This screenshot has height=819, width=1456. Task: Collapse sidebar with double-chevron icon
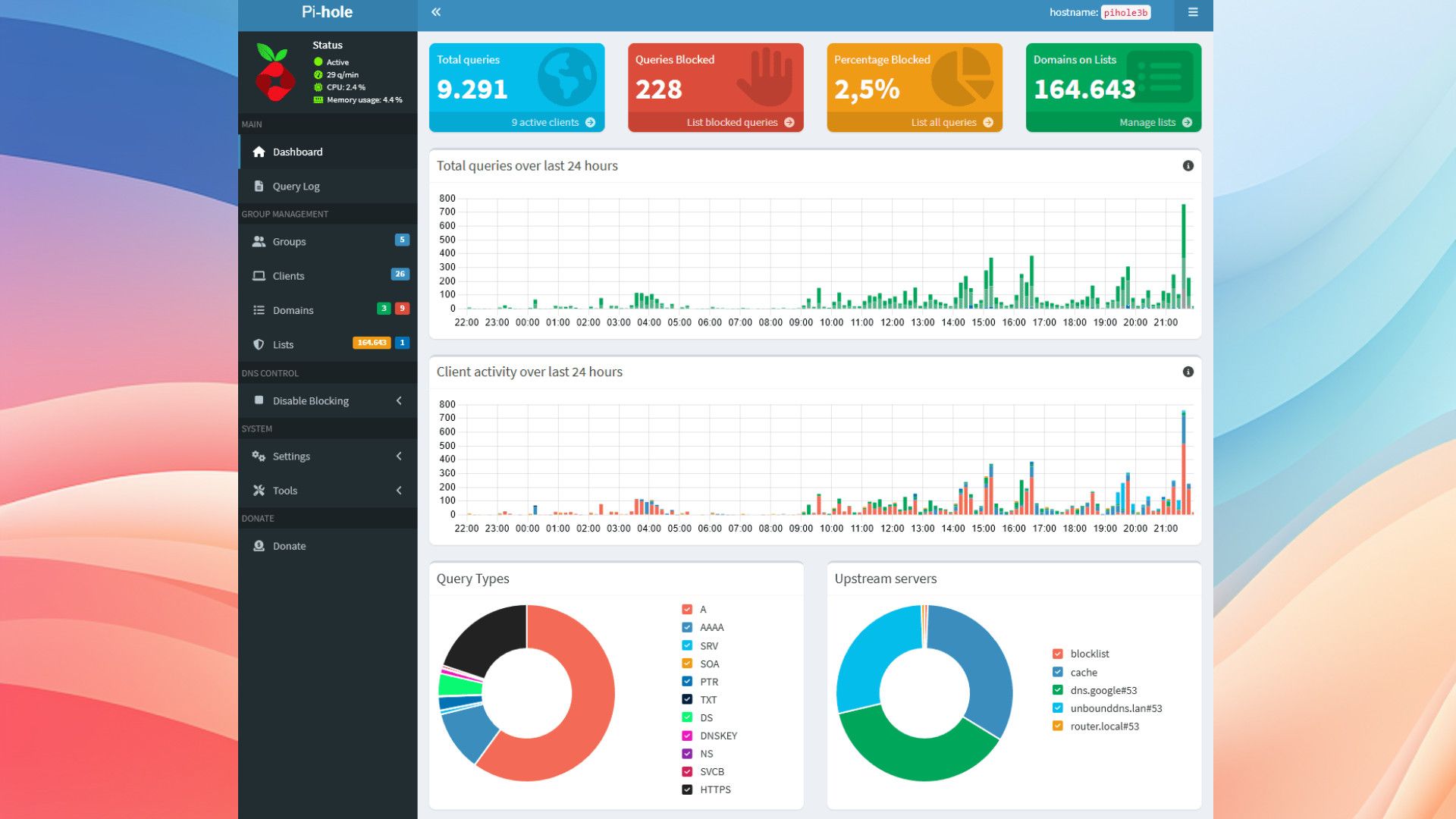click(x=436, y=12)
